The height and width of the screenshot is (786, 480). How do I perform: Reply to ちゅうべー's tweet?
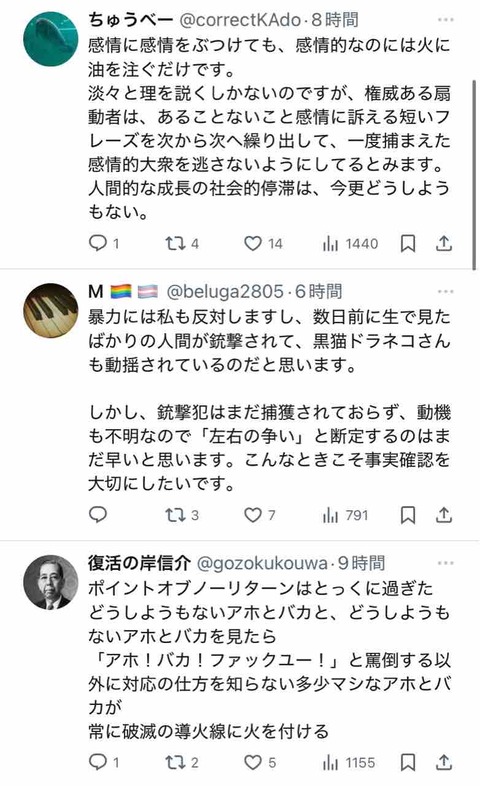pyautogui.click(x=98, y=243)
